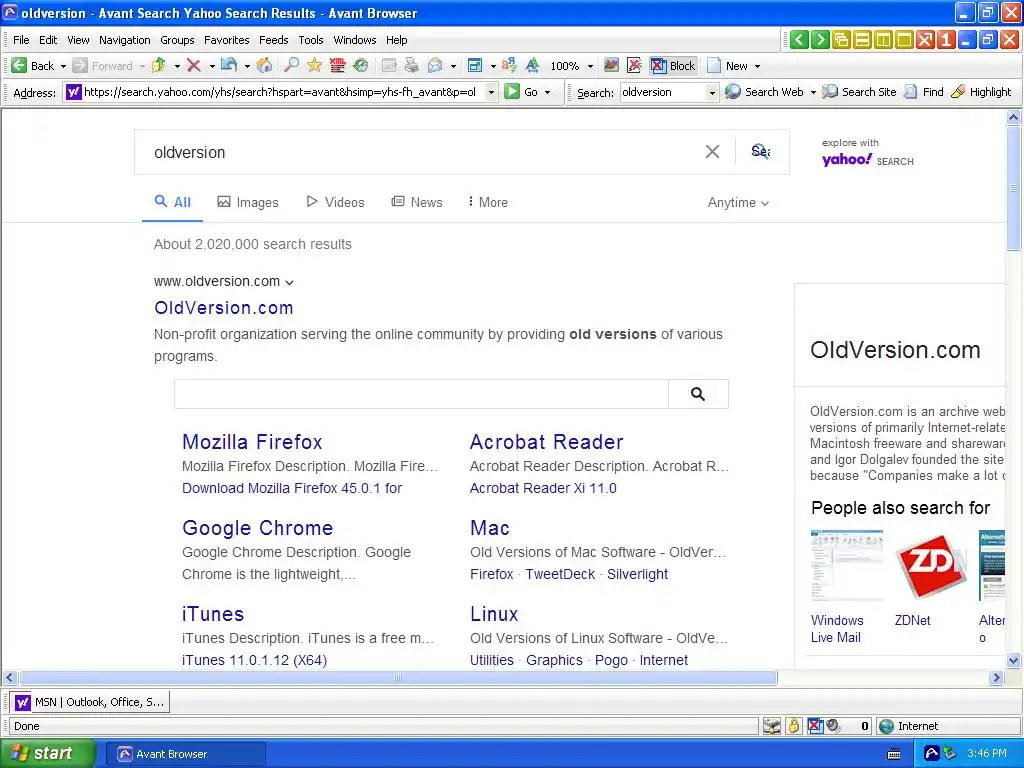1024x768 pixels.
Task: Click the red '1' close-others icon
Action: coord(946,40)
